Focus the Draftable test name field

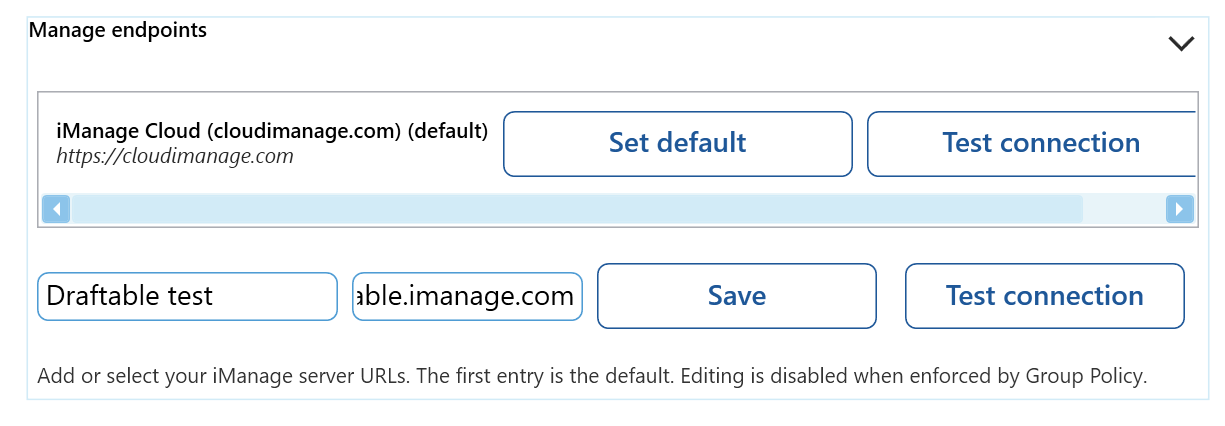[187, 296]
